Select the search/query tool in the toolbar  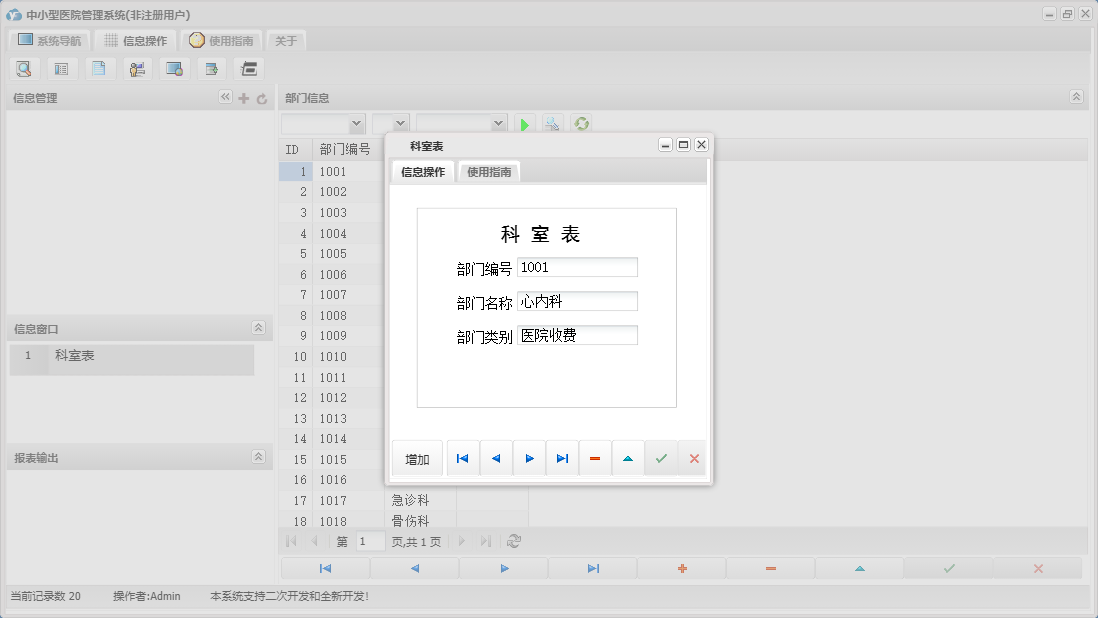click(24, 68)
